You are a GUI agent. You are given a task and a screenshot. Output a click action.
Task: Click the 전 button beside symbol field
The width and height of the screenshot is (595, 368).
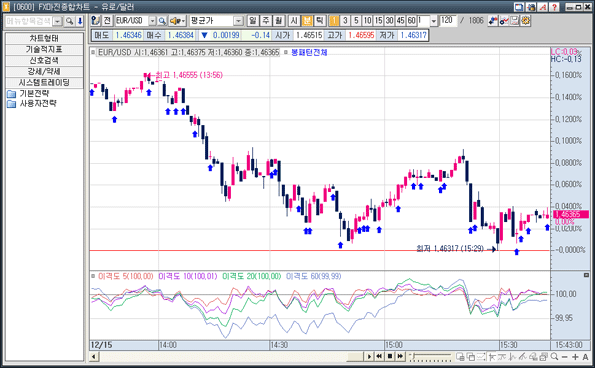107,20
